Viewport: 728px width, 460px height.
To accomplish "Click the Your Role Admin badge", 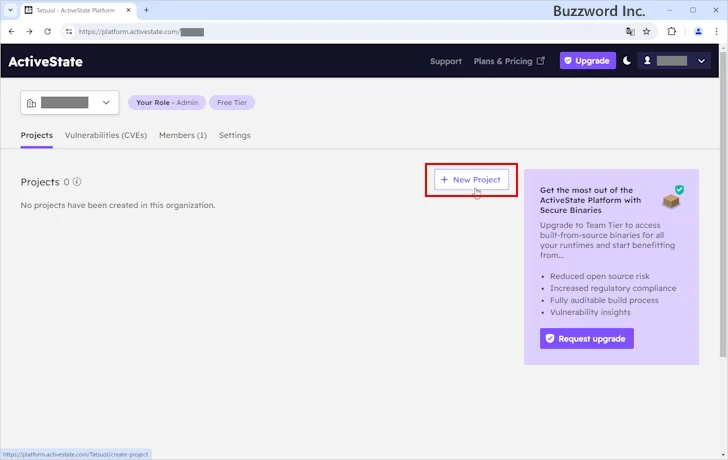I will 167,103.
